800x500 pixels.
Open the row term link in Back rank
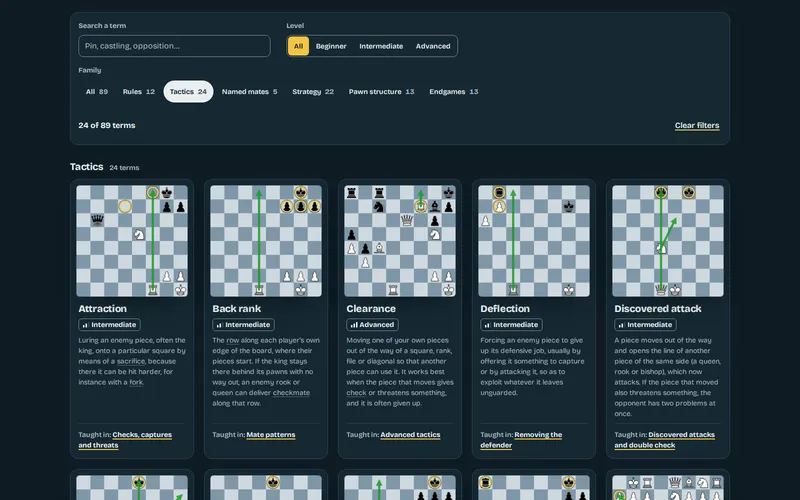click(x=233, y=340)
